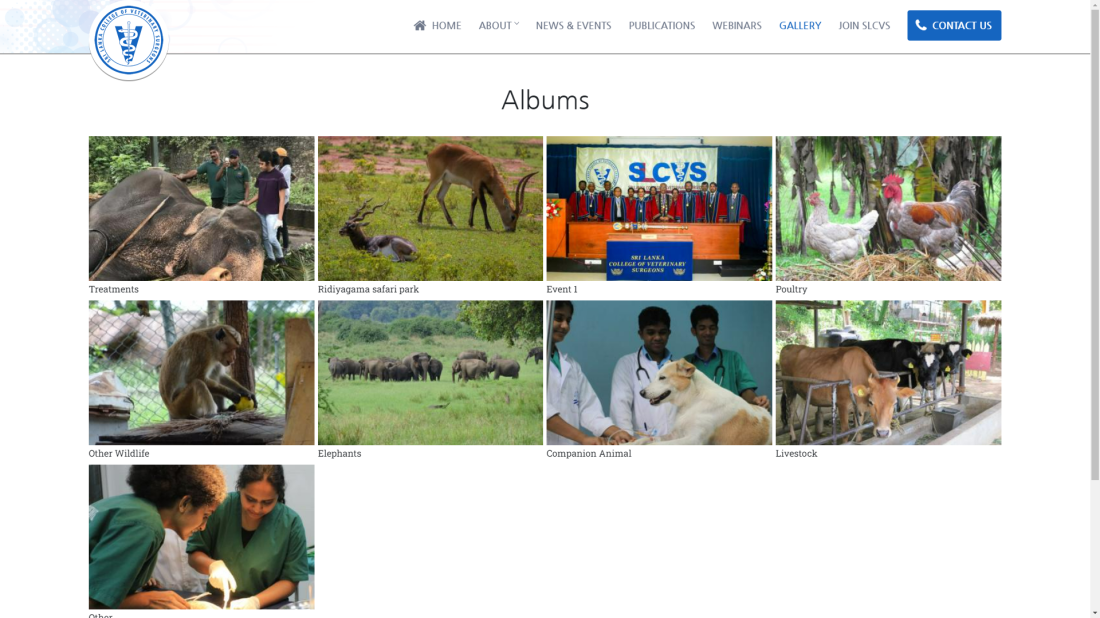Screen dimensions: 1100x618
Task: Open the News & Events menu item
Action: click(x=573, y=25)
